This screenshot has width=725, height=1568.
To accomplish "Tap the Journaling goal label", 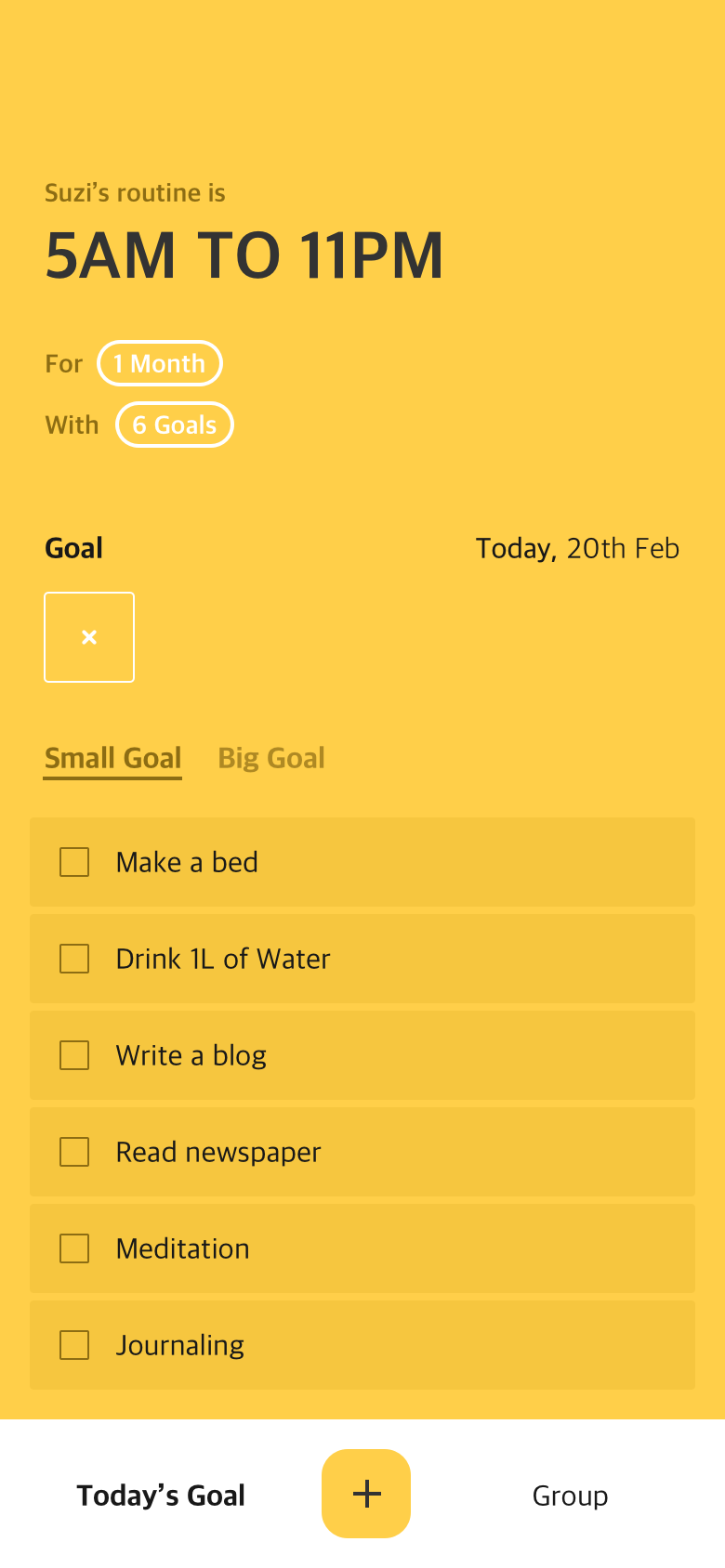I will (x=180, y=1345).
